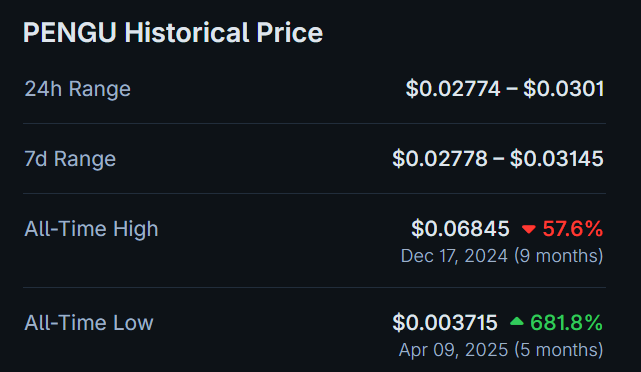
Task: Click the $0.03145 7d high value
Action: tap(556, 159)
